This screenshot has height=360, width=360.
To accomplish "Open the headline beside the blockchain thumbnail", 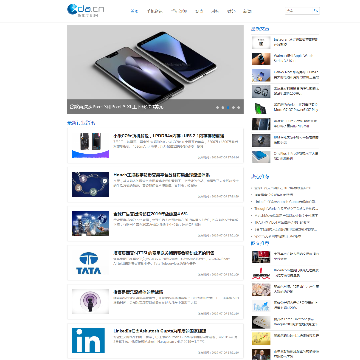I will pyautogui.click(x=162, y=175).
